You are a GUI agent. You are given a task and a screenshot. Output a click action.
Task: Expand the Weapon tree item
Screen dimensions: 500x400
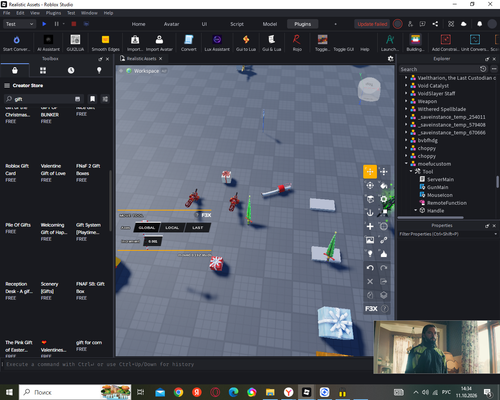pyautogui.click(x=406, y=101)
